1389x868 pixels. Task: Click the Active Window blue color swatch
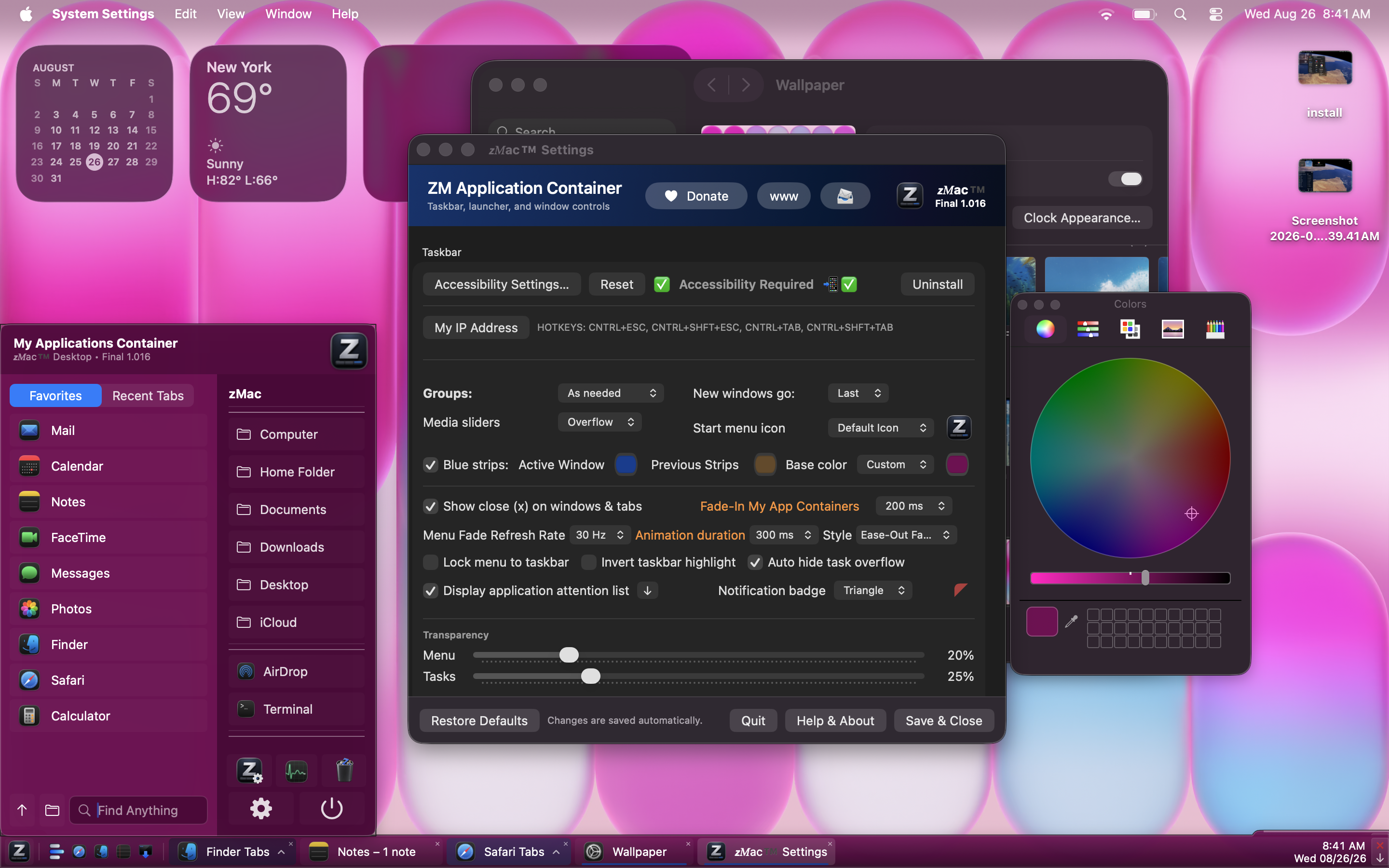point(626,464)
